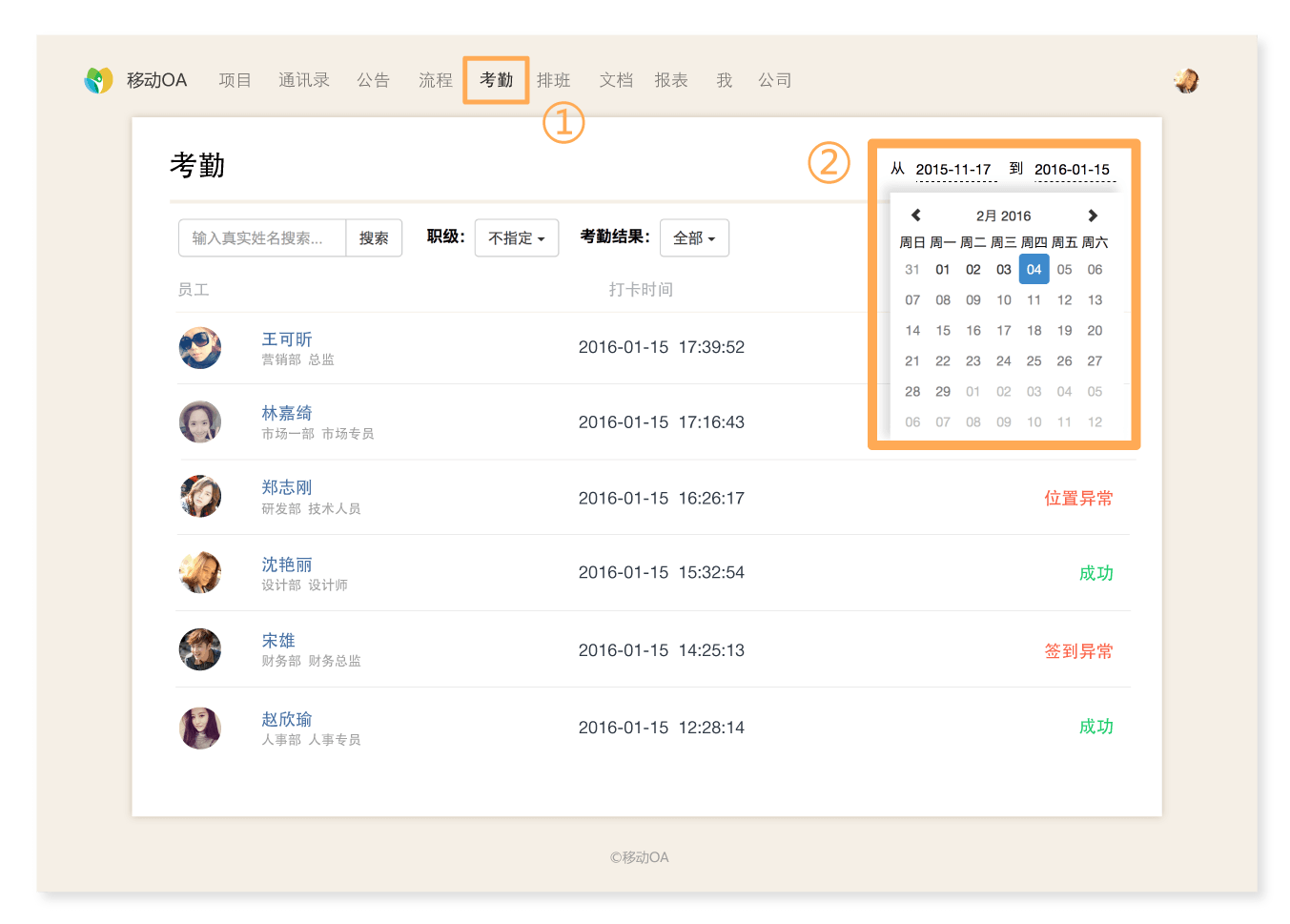
Task: Switch to the 考勤 tab
Action: coord(496,80)
